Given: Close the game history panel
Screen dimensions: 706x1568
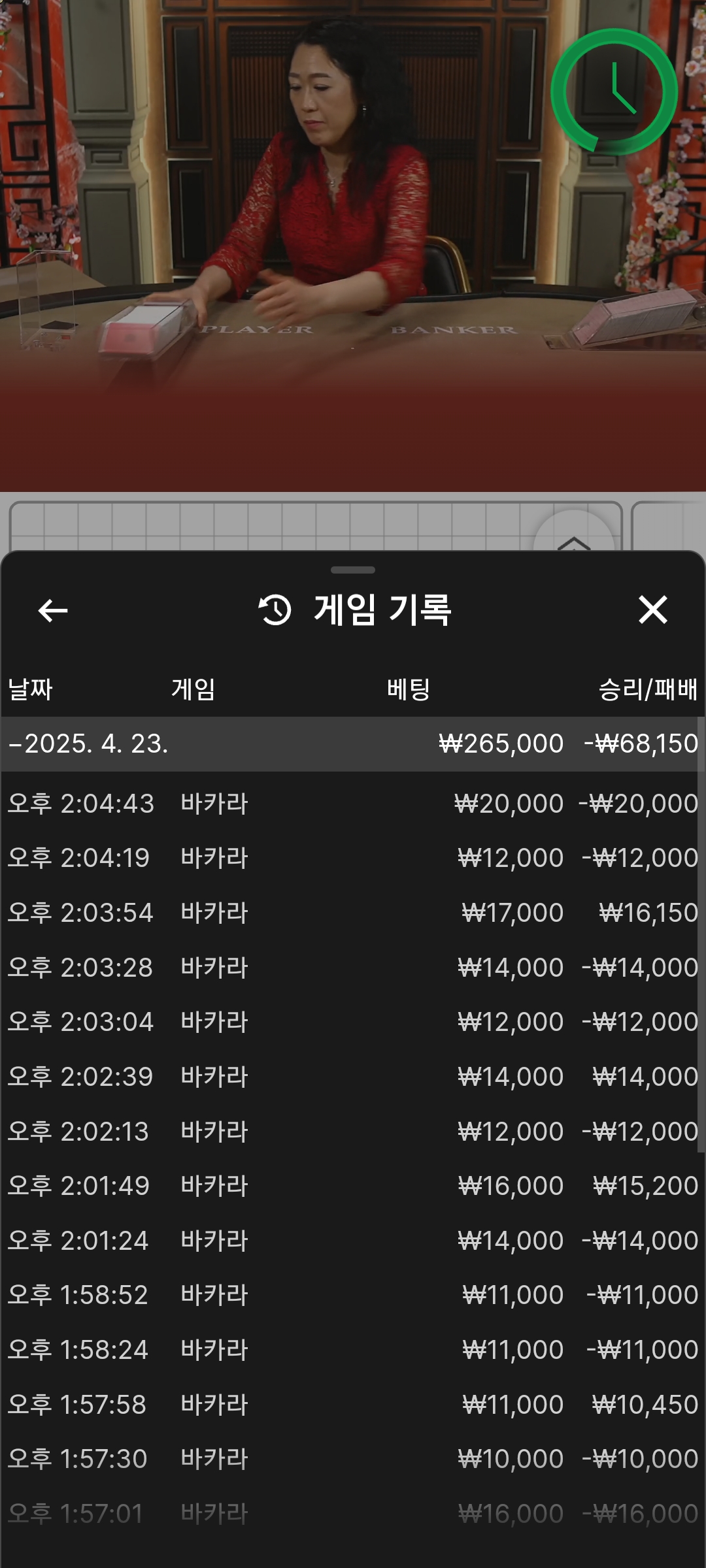Looking at the screenshot, I should 652,610.
